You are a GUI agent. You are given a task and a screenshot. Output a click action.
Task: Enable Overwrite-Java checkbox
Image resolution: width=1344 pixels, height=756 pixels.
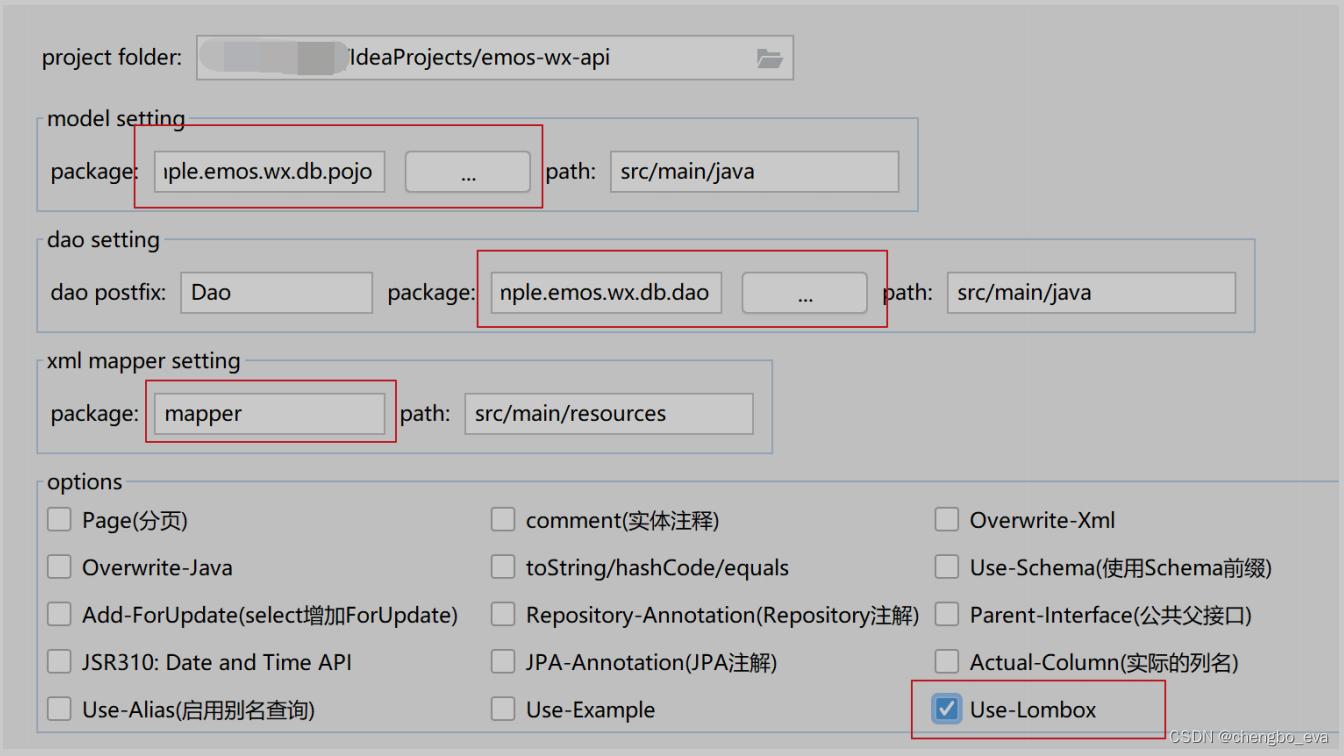click(60, 567)
